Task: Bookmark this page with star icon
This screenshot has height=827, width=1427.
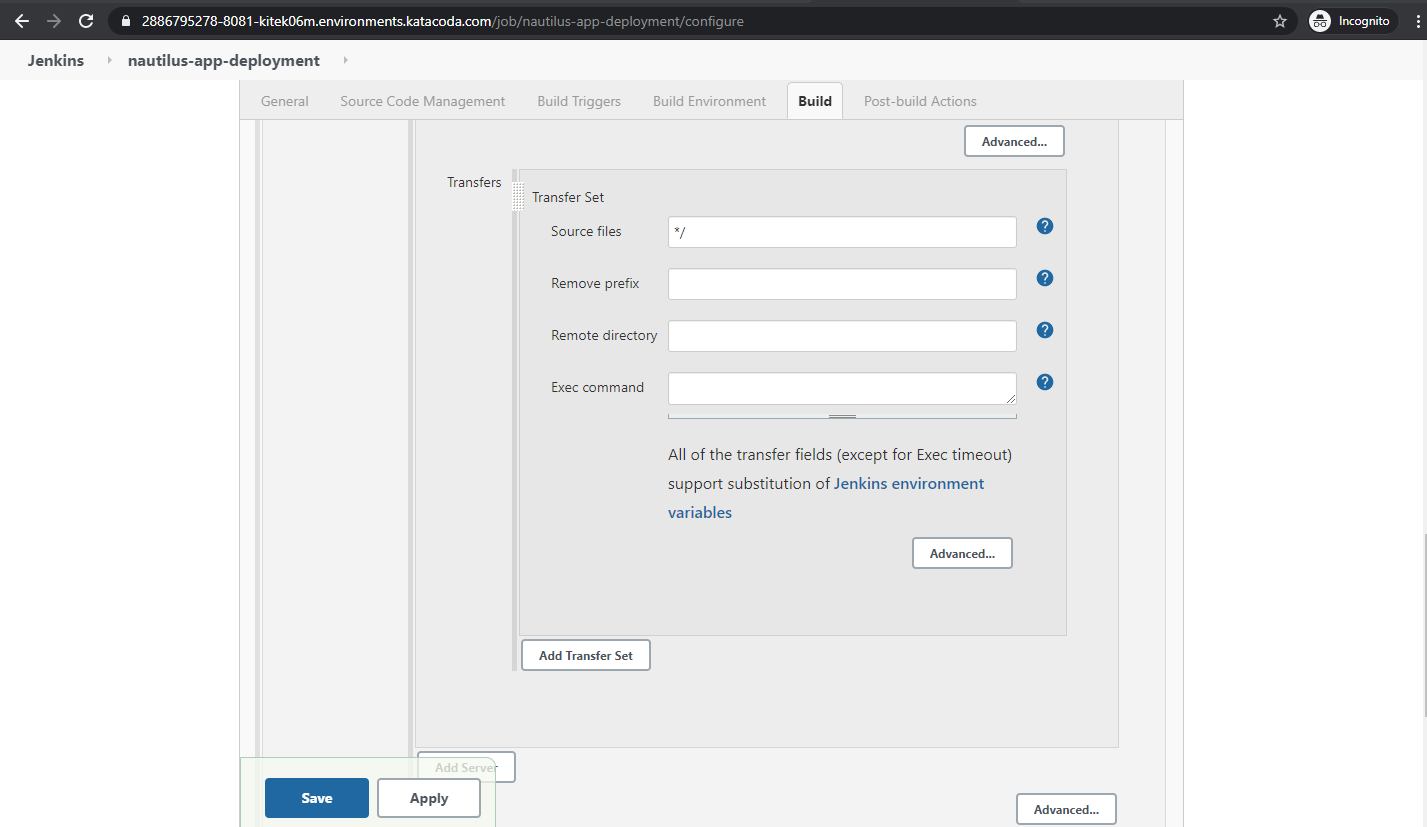Action: tap(1280, 21)
